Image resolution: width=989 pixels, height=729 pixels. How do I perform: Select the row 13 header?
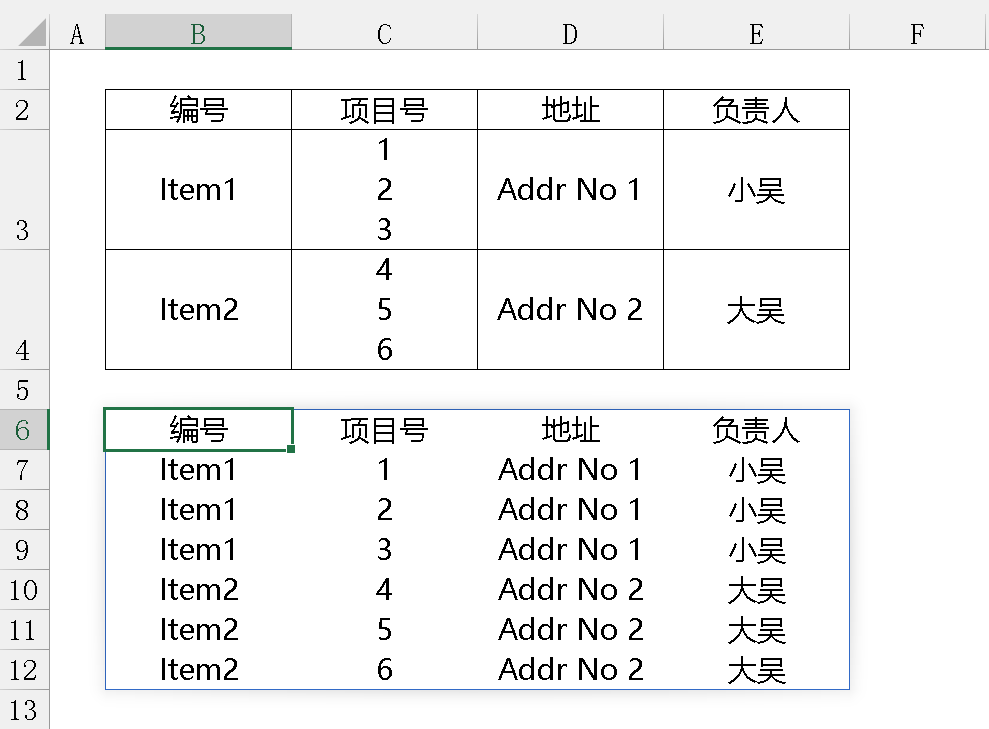point(23,710)
